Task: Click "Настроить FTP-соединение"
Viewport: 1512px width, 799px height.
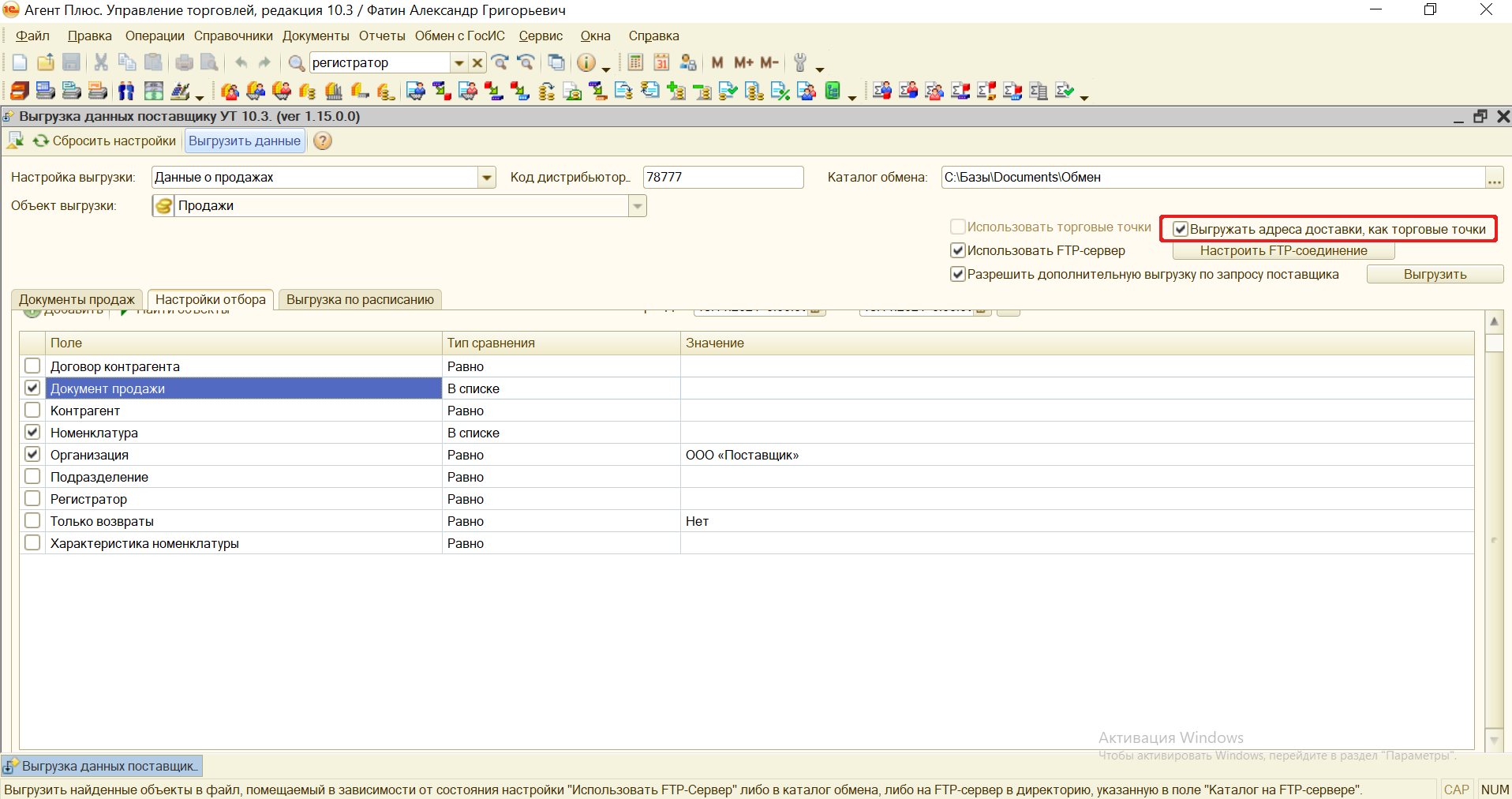Action: 1284,250
